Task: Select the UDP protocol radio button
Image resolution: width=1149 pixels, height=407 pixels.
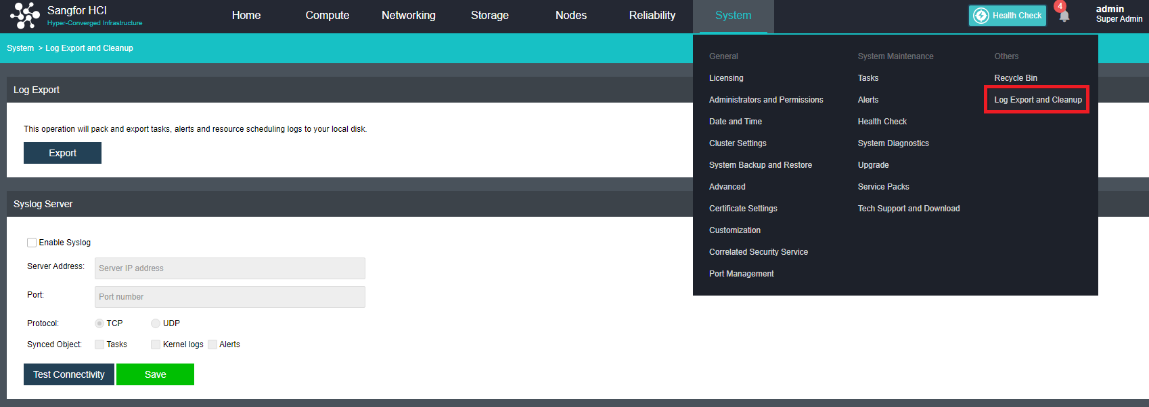Action: 155,323
